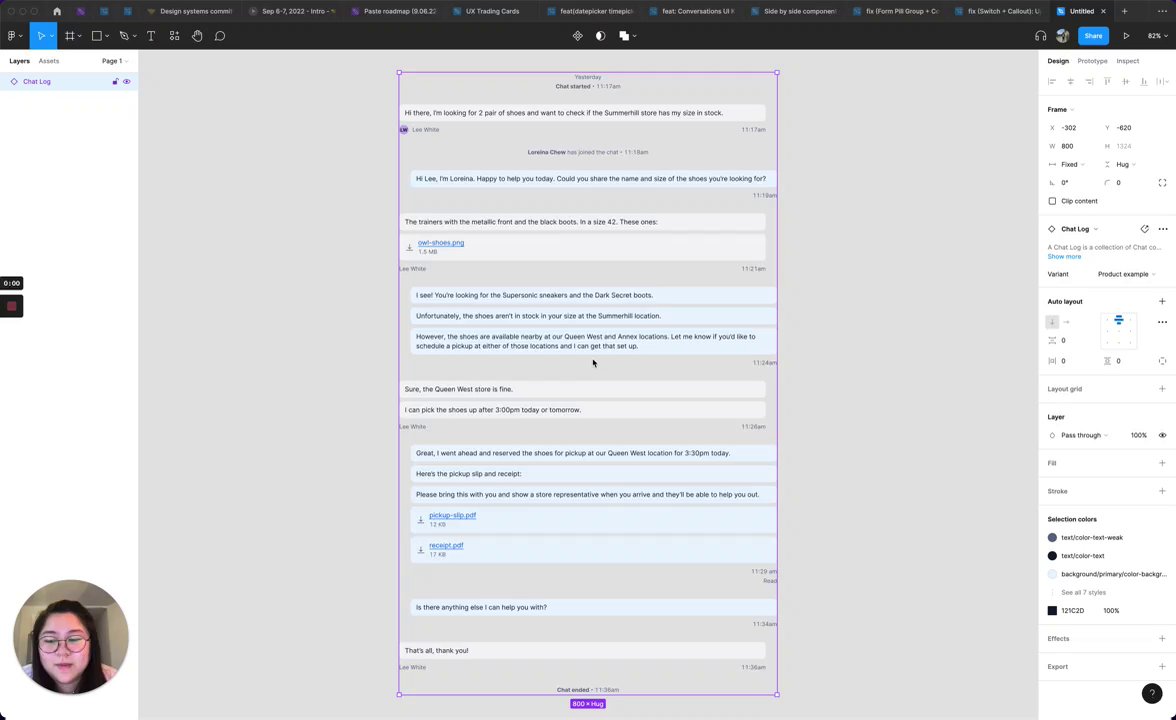The image size is (1176, 720).
Task: Align selection horizontal centers
Action: point(1070,81)
